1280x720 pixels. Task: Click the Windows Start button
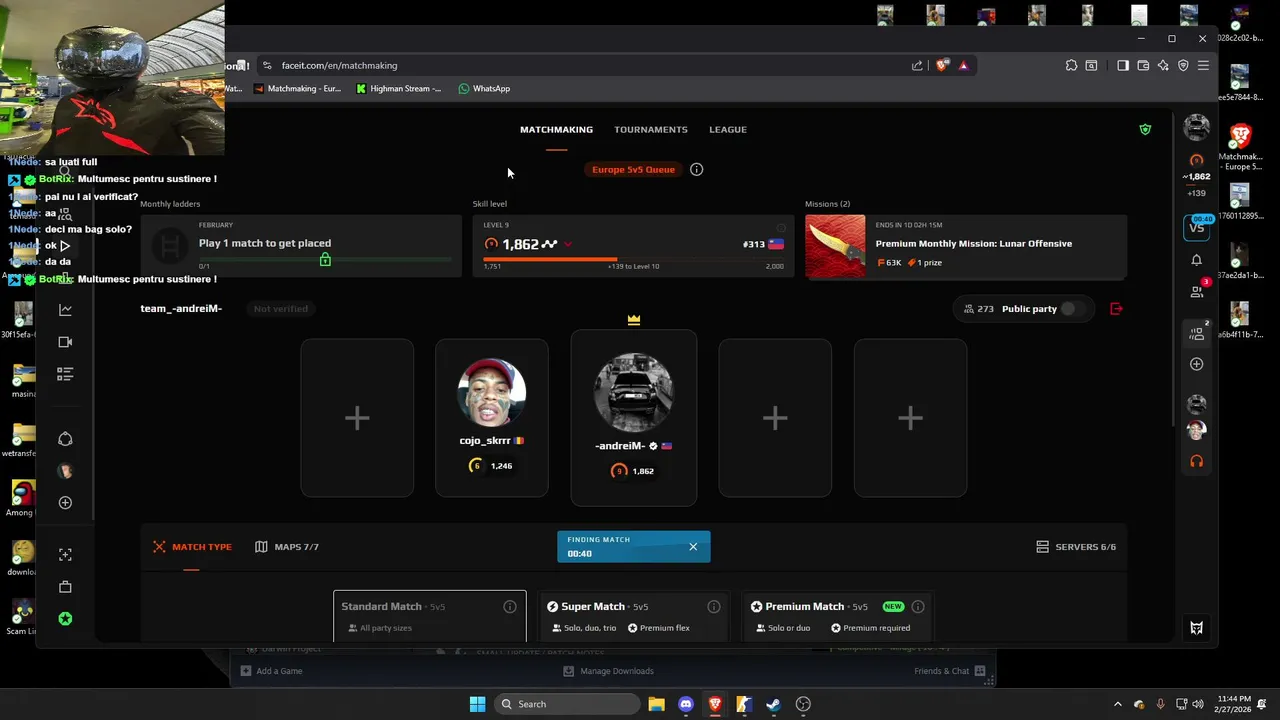click(477, 704)
